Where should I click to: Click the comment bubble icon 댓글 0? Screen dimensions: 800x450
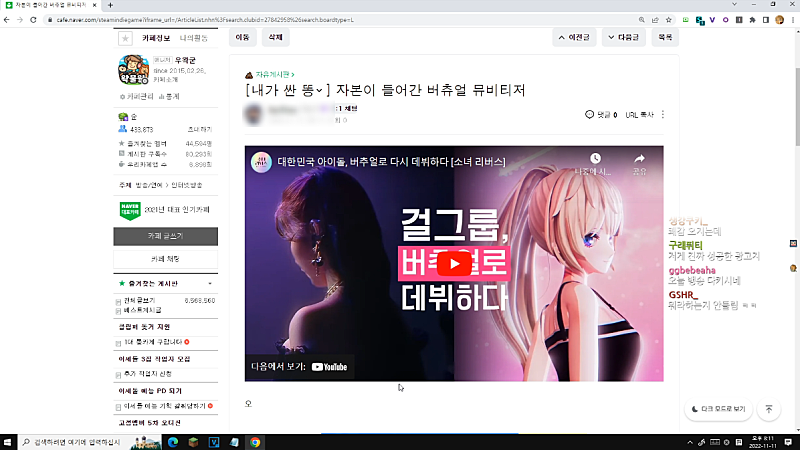tap(589, 114)
